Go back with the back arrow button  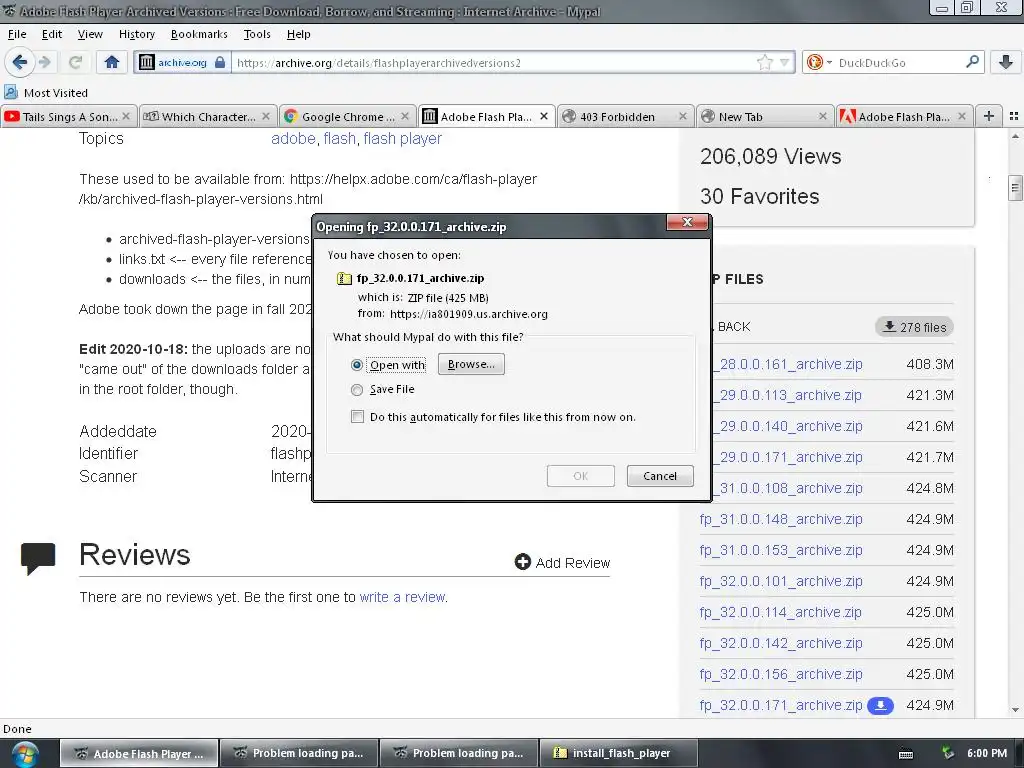click(x=19, y=62)
